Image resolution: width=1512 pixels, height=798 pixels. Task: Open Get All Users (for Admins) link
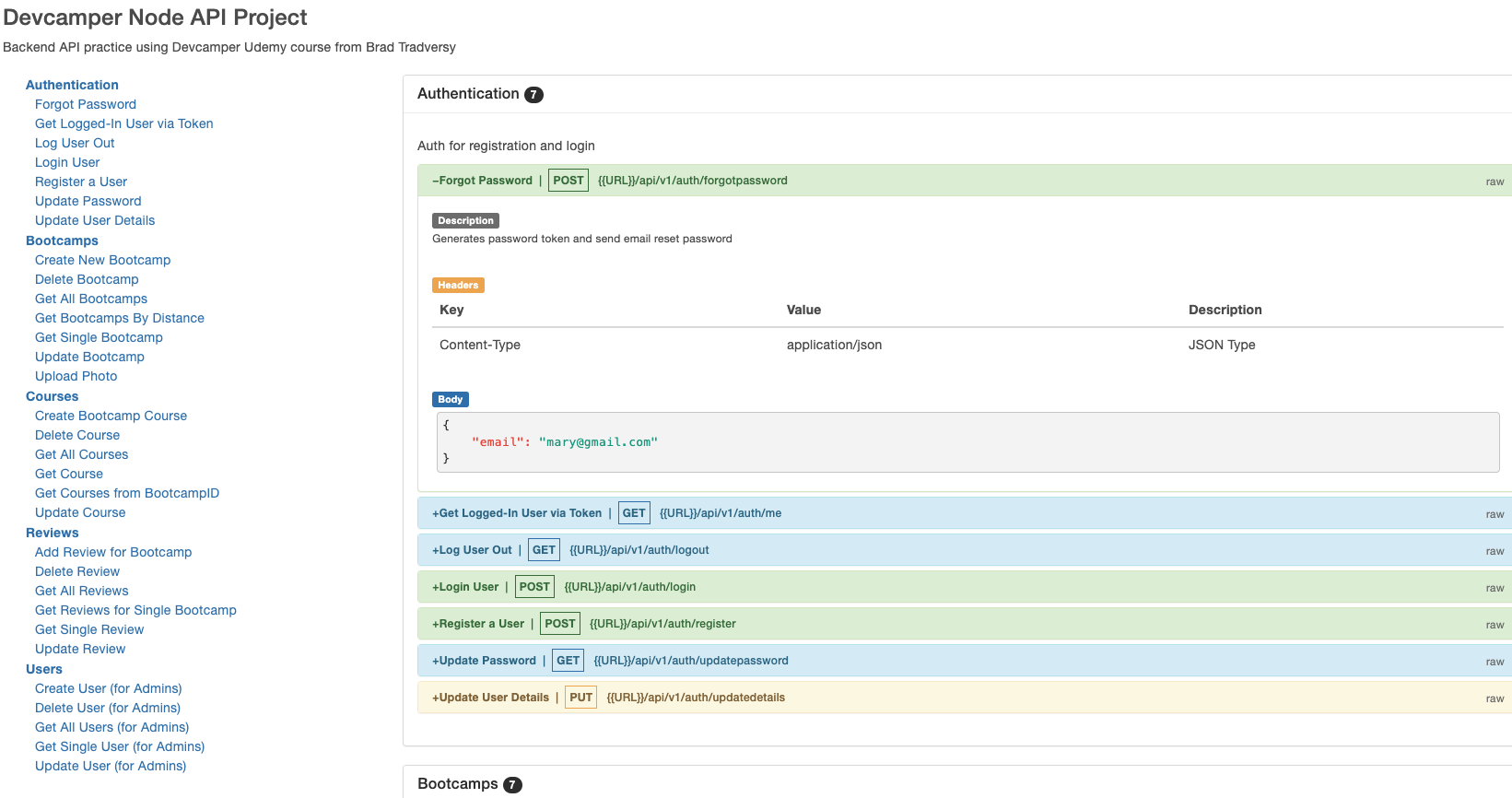click(x=112, y=727)
